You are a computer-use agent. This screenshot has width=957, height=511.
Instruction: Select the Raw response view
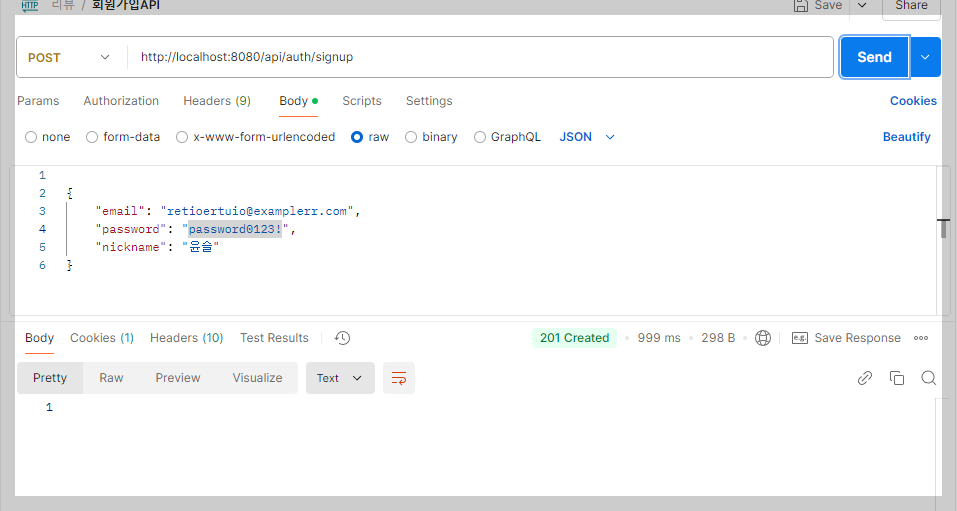(111, 378)
